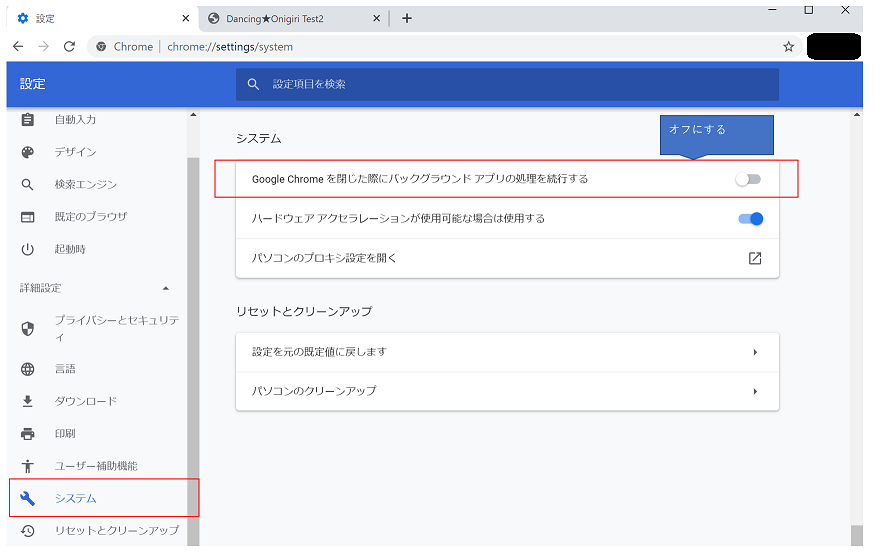Click the 起動時 power icon

(x=28, y=249)
